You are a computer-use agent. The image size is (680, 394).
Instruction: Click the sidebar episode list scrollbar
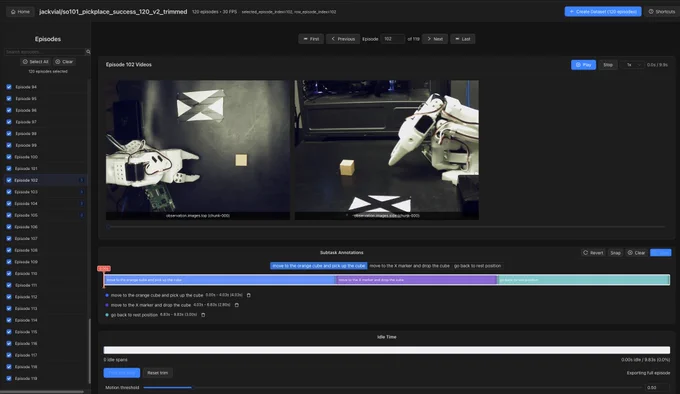[89, 351]
